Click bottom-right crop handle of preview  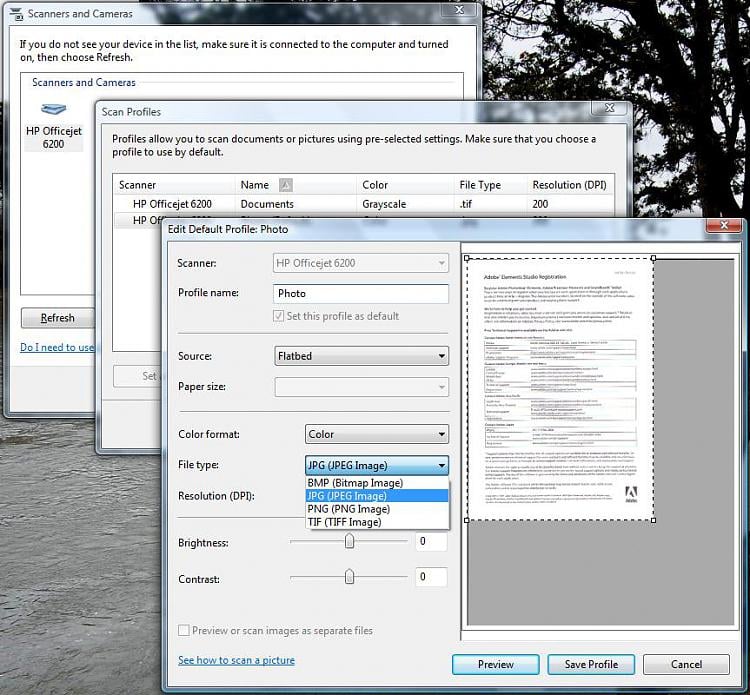[x=654, y=520]
